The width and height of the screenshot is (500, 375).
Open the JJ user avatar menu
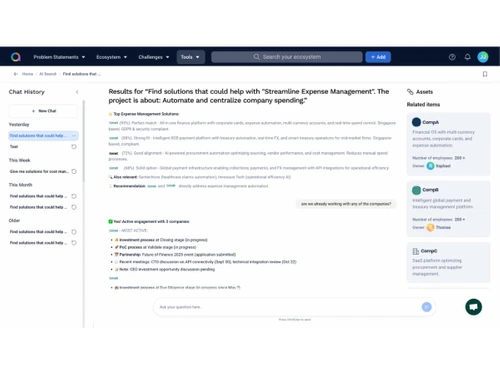click(x=483, y=57)
